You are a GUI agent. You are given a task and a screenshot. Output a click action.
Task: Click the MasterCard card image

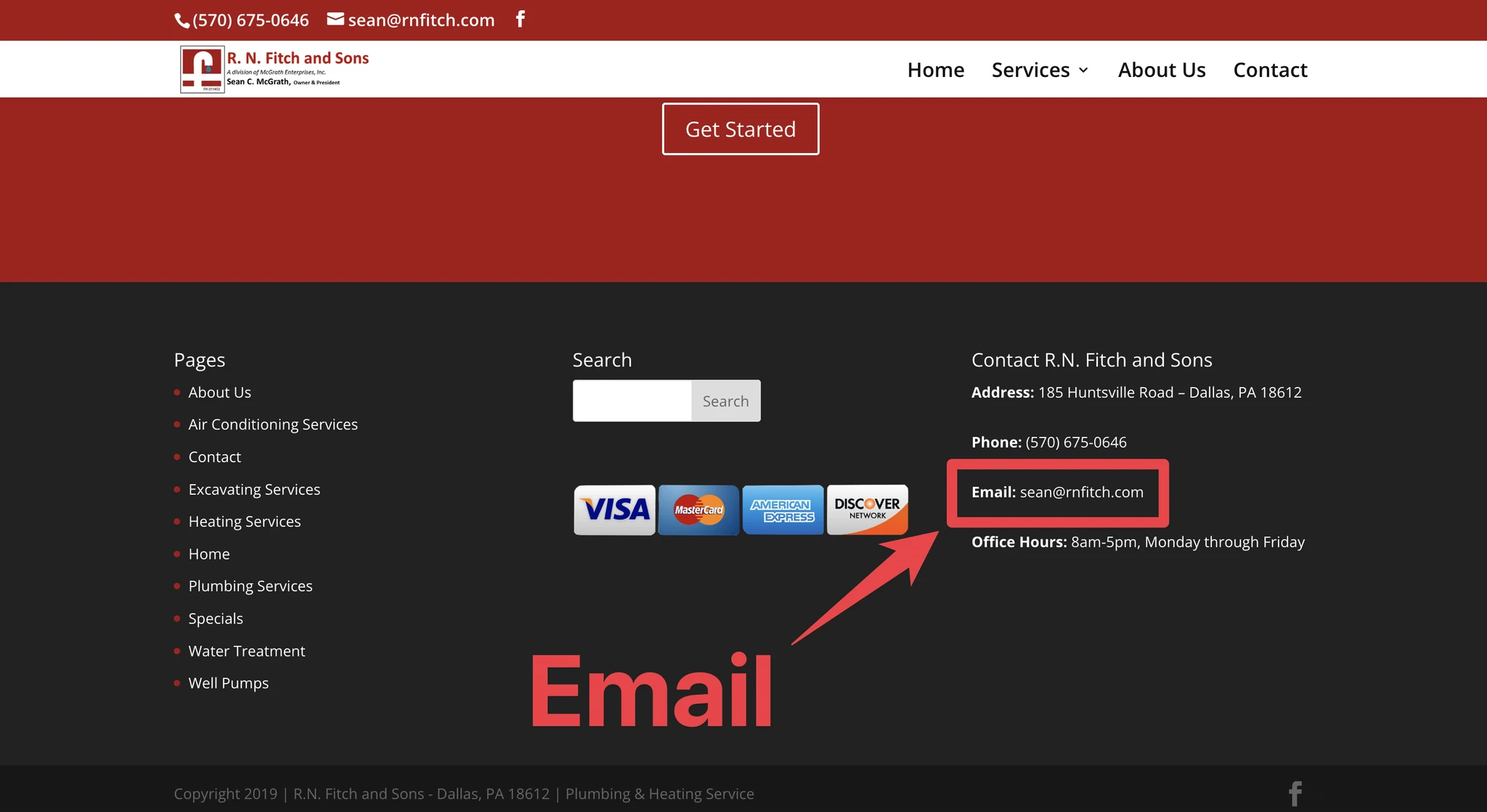click(x=698, y=510)
